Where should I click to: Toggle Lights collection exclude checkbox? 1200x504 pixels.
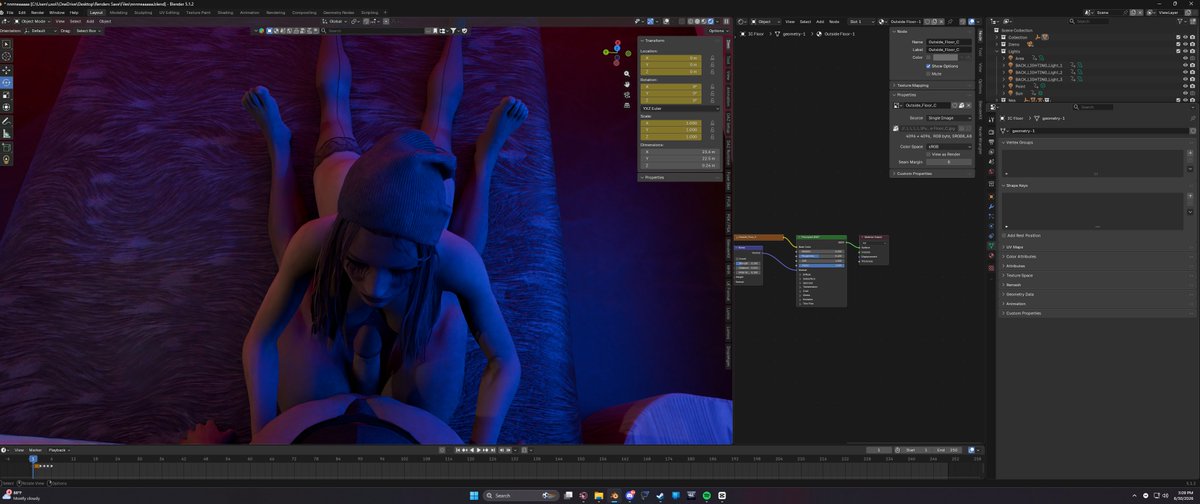[1178, 51]
